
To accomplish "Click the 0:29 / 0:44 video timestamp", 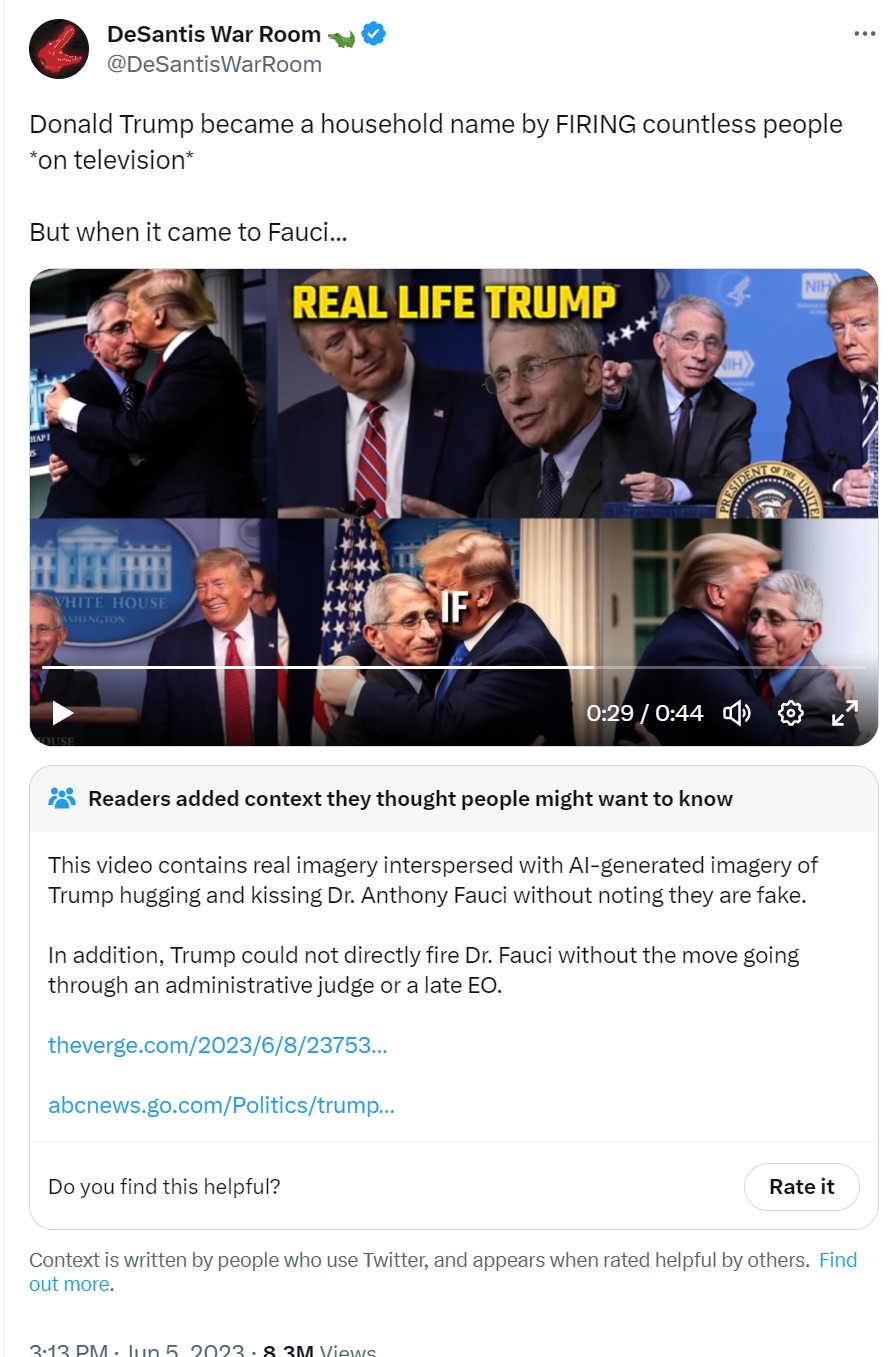I will click(x=645, y=713).
